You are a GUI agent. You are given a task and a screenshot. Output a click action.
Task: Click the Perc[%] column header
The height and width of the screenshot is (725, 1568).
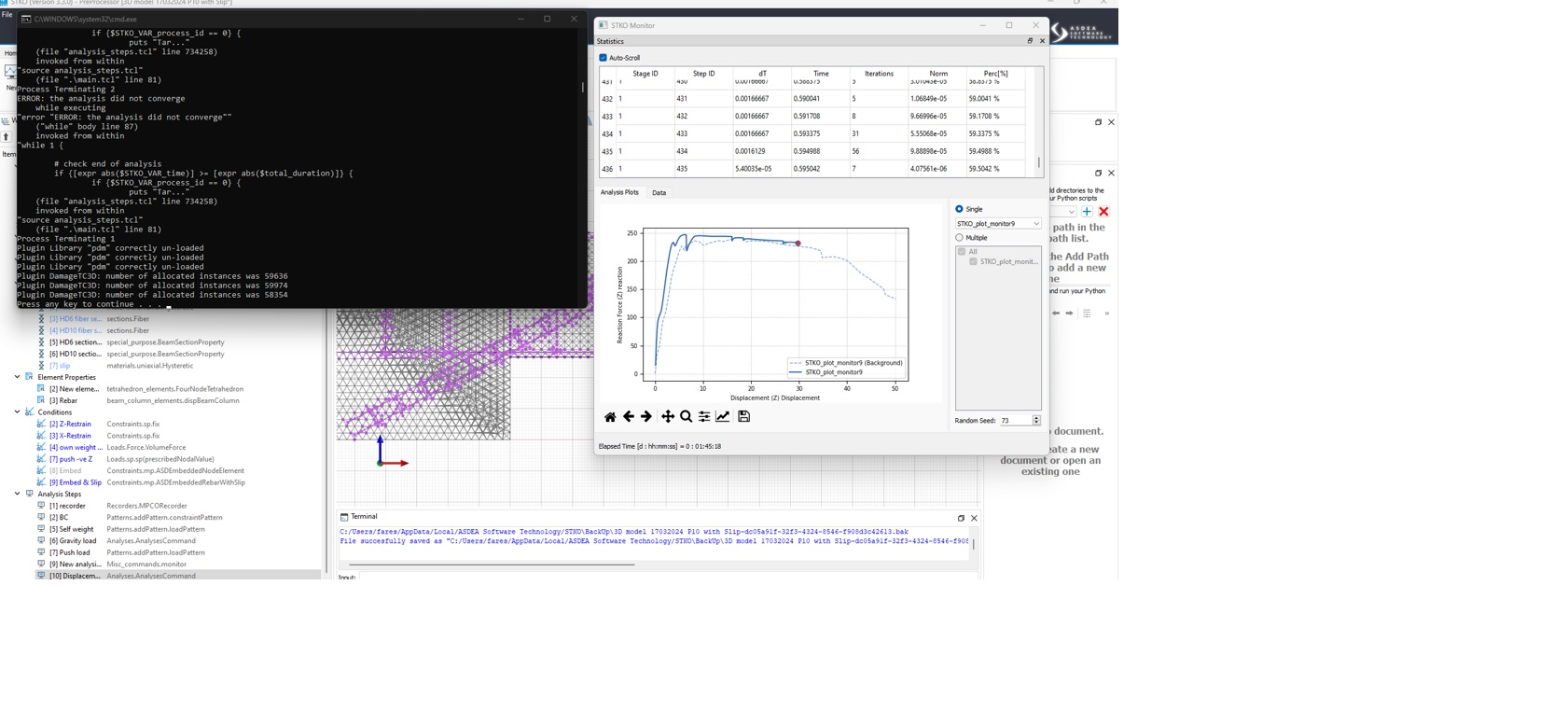996,74
